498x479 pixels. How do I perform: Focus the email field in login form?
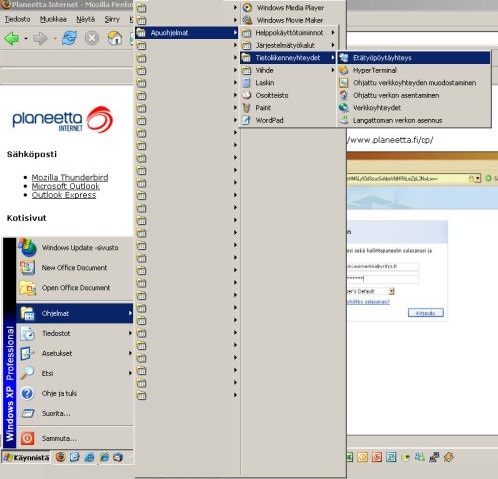[x=382, y=266]
